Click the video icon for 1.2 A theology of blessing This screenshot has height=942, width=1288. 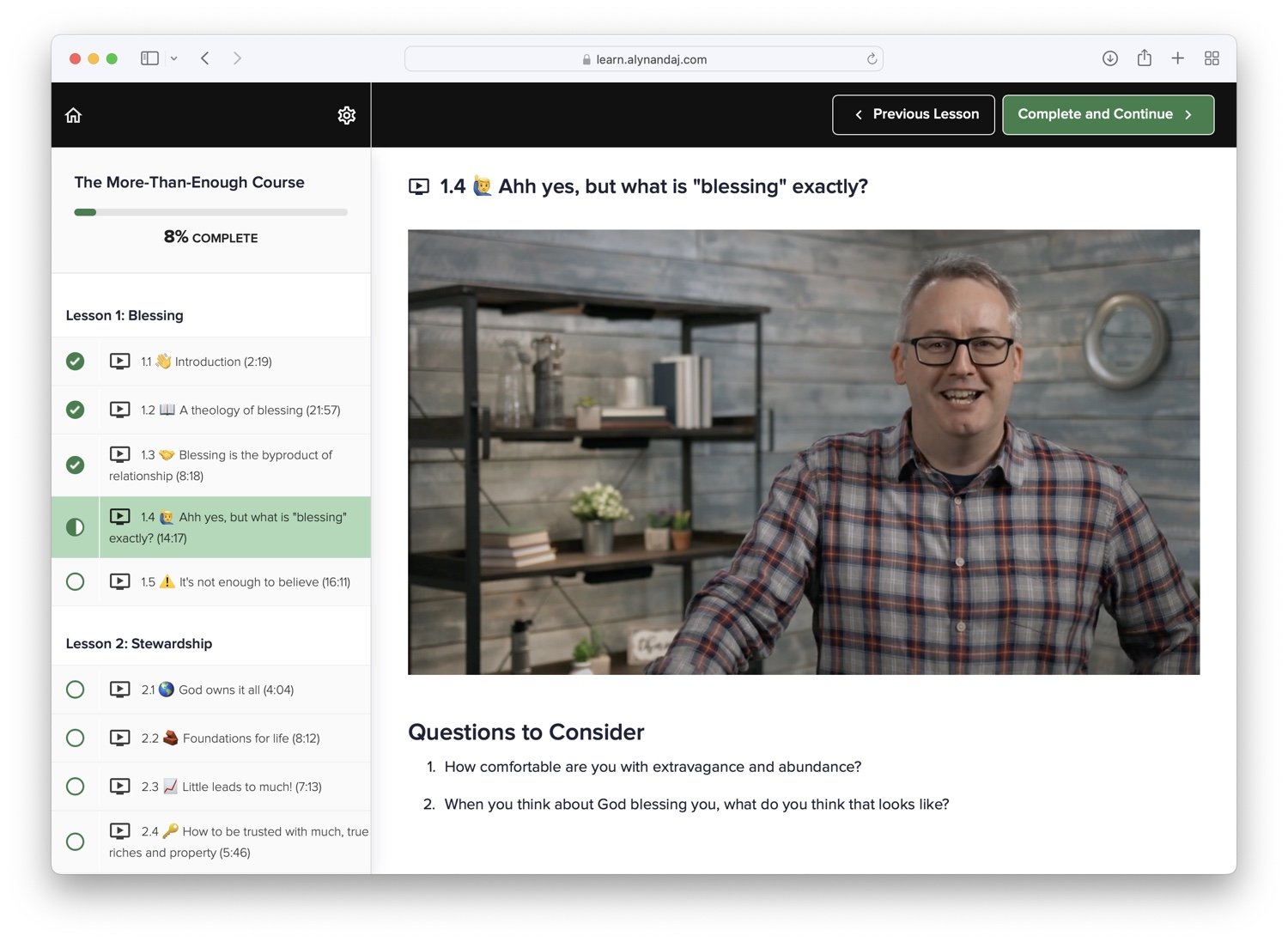(x=120, y=410)
